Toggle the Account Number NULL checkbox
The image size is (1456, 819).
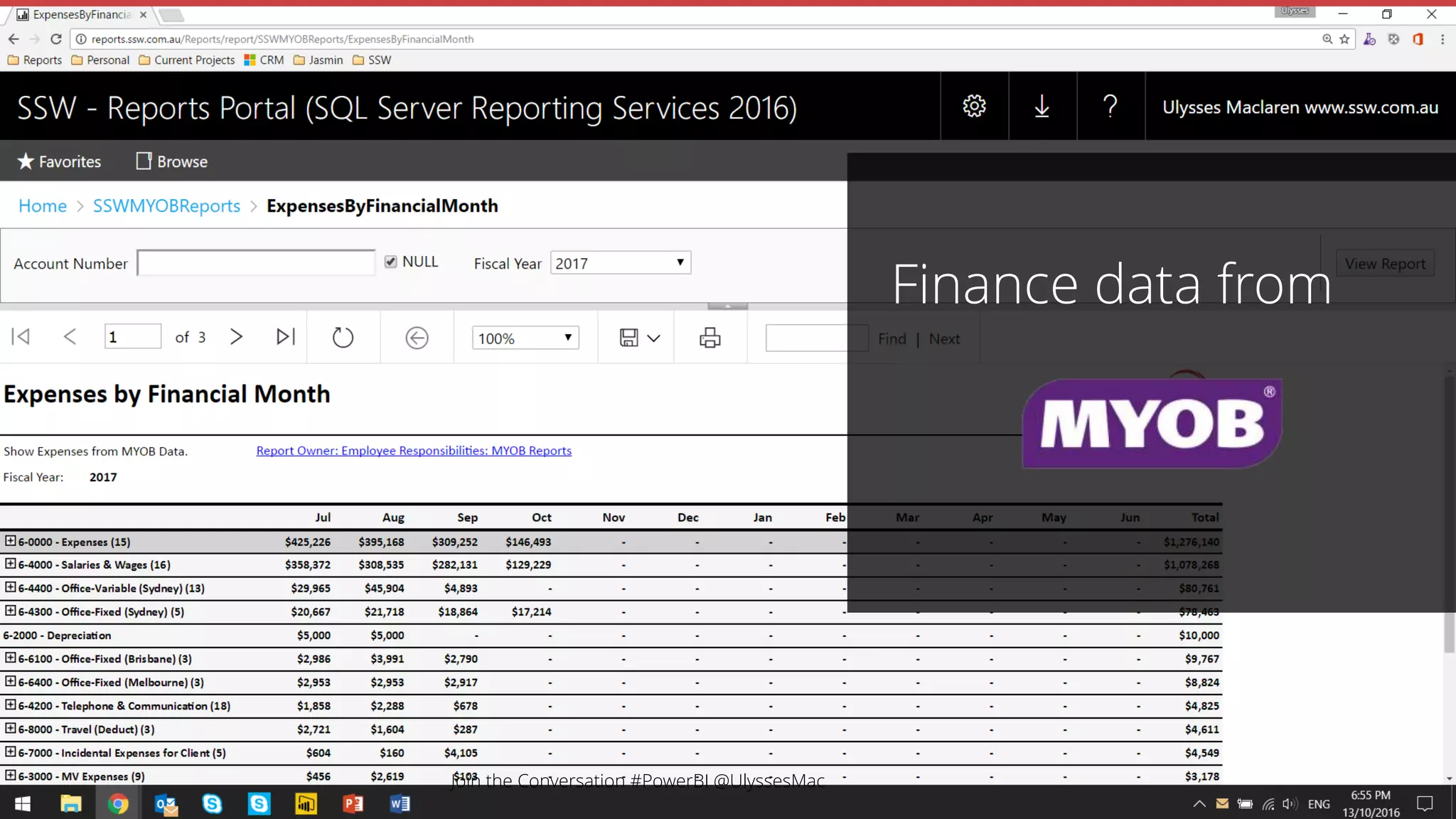pos(390,262)
